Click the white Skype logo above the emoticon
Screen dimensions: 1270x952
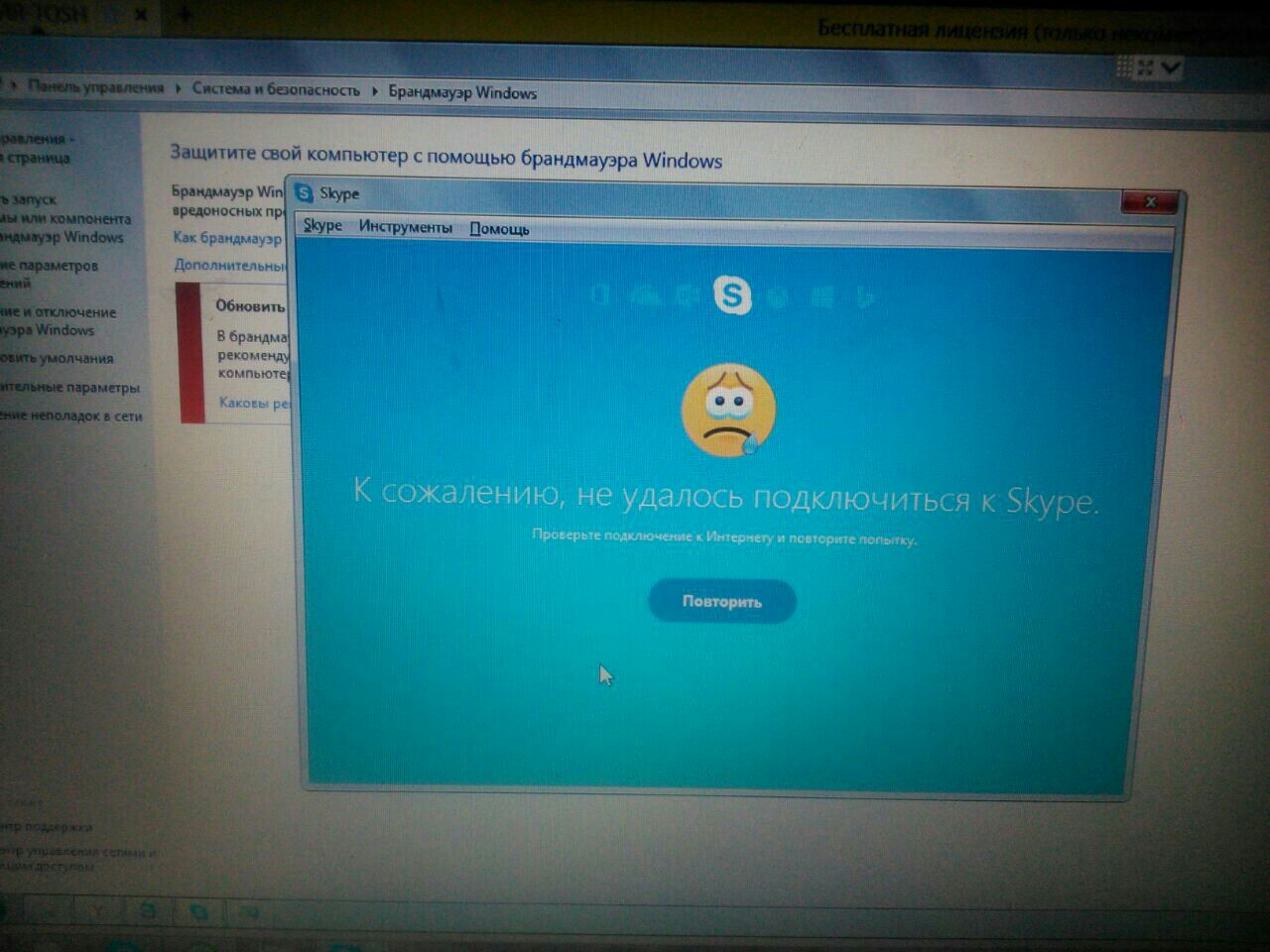(732, 294)
